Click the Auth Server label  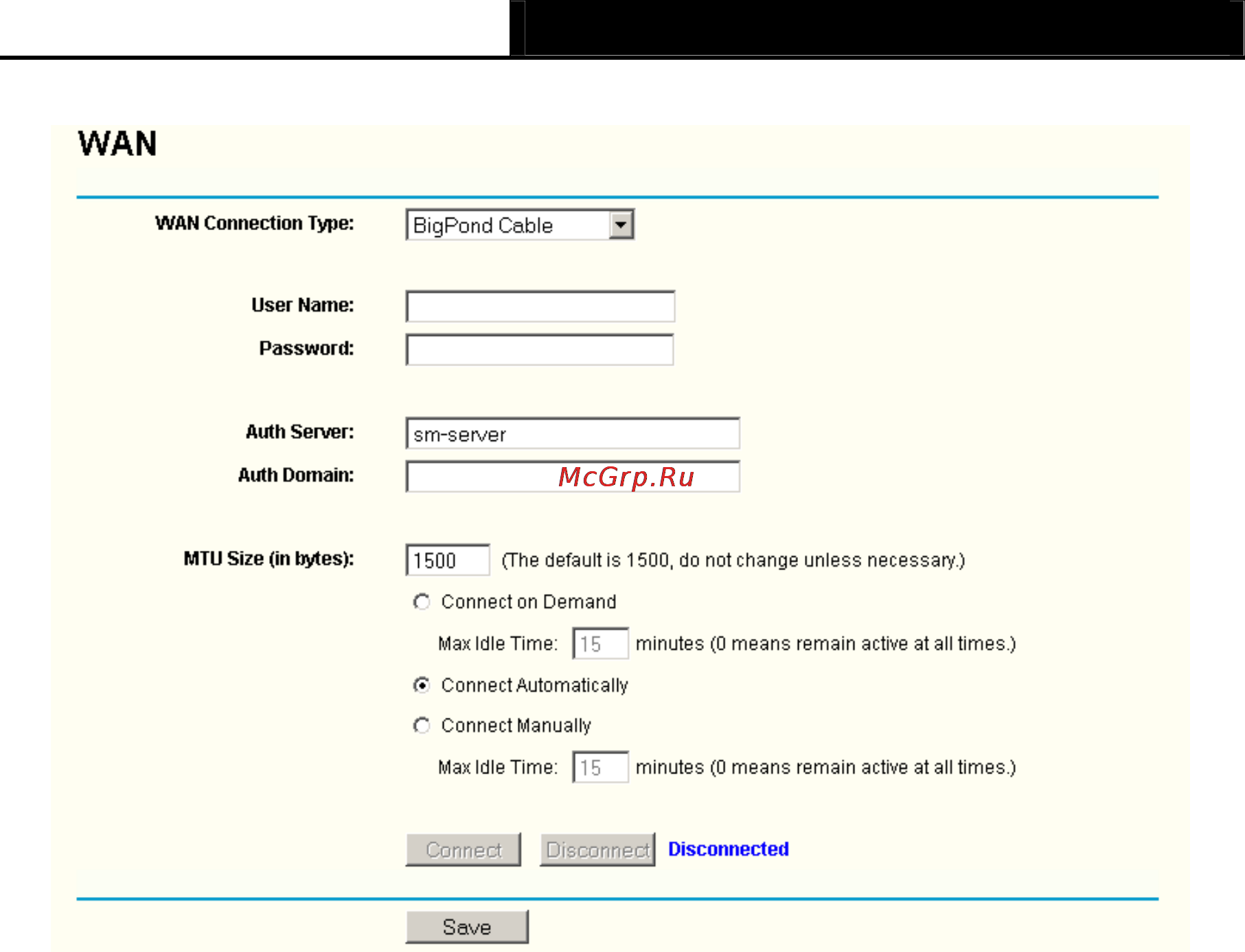click(300, 432)
